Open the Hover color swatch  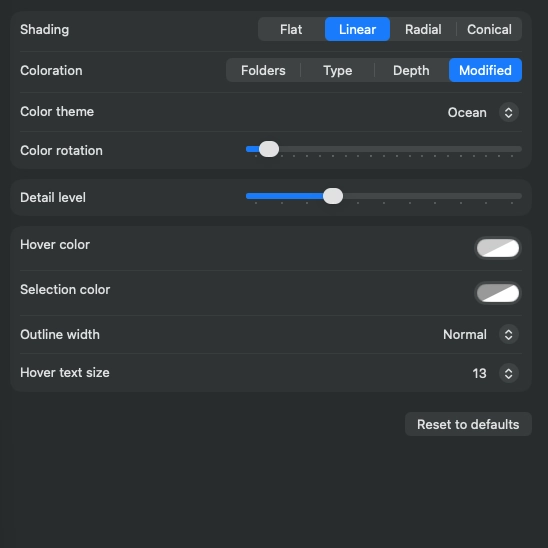pyautogui.click(x=498, y=248)
